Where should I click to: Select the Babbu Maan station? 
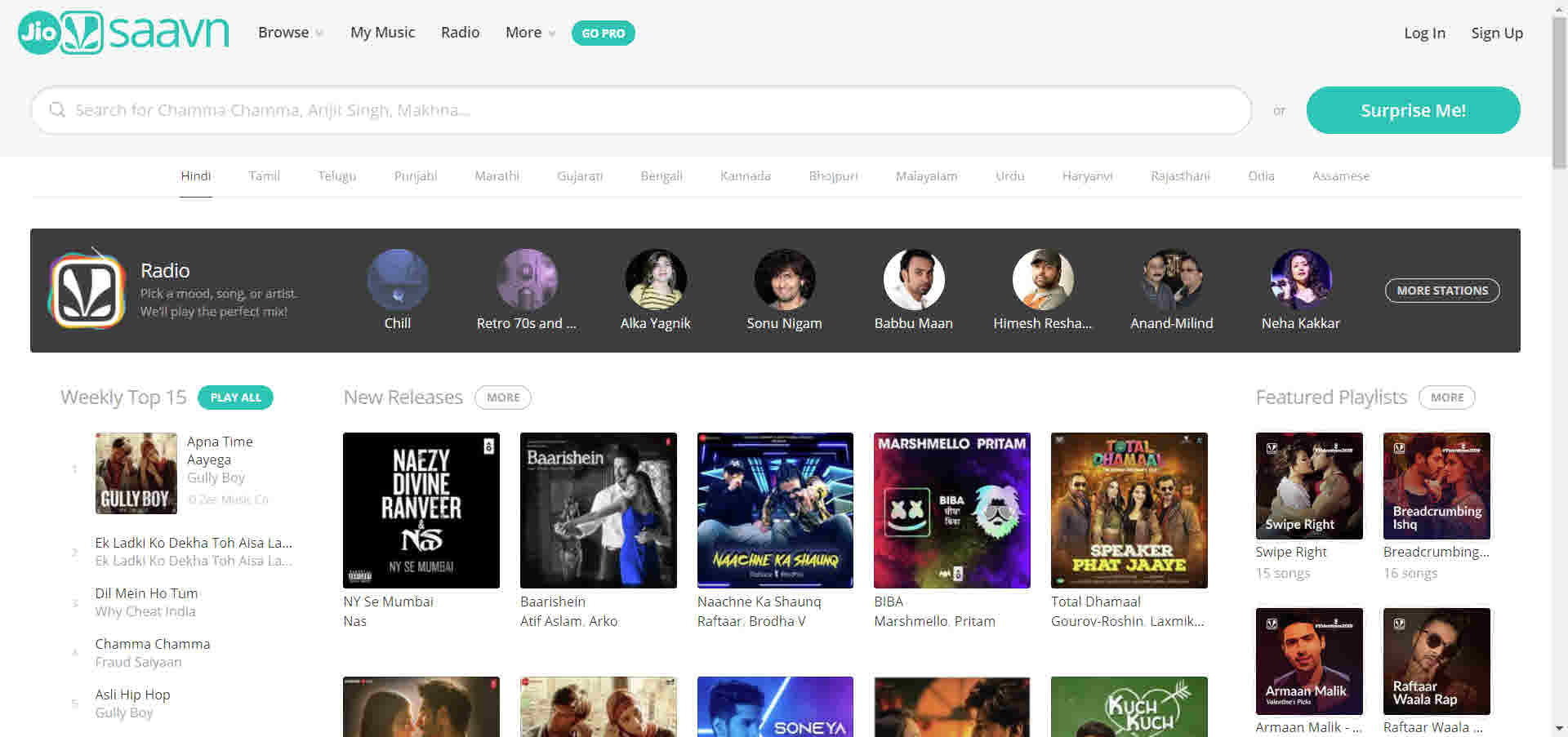click(913, 278)
